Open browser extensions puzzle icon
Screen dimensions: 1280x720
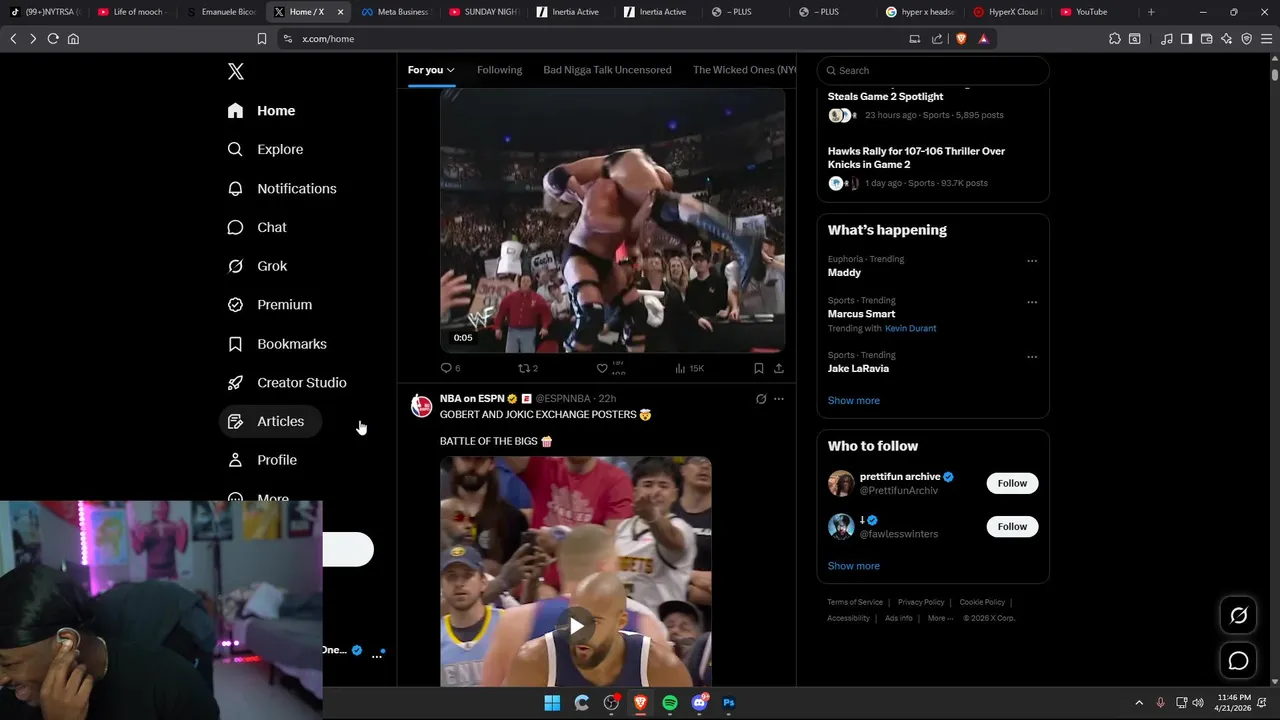click(x=1115, y=39)
